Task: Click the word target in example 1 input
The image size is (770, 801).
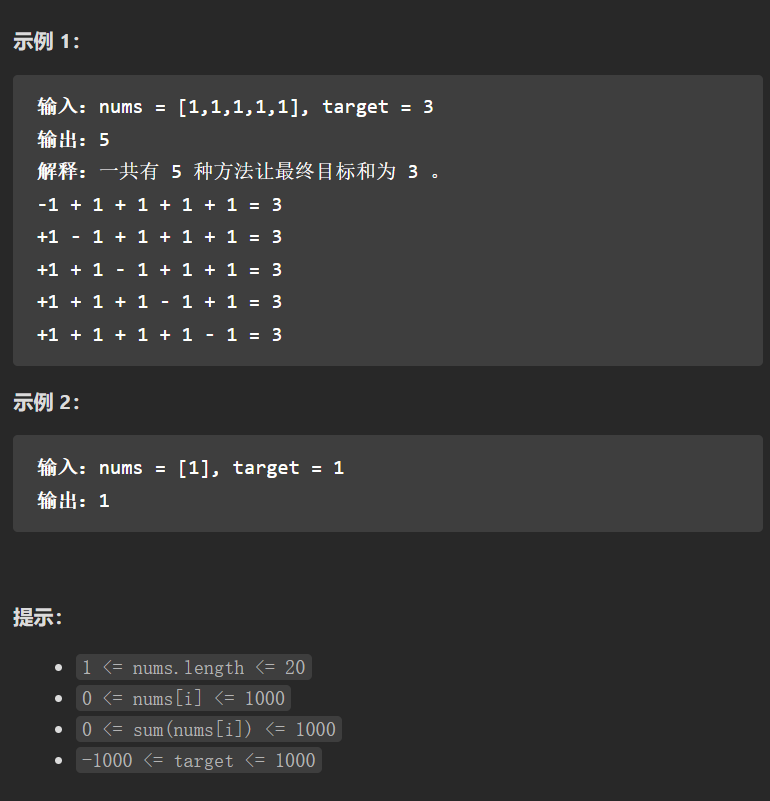Action: click(355, 107)
